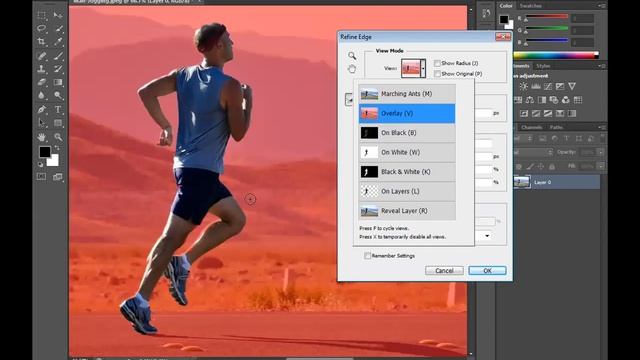Add a Channel Mixer adjustment
Image resolution: width=640 pixels, height=360 pixels.
coord(566,100)
